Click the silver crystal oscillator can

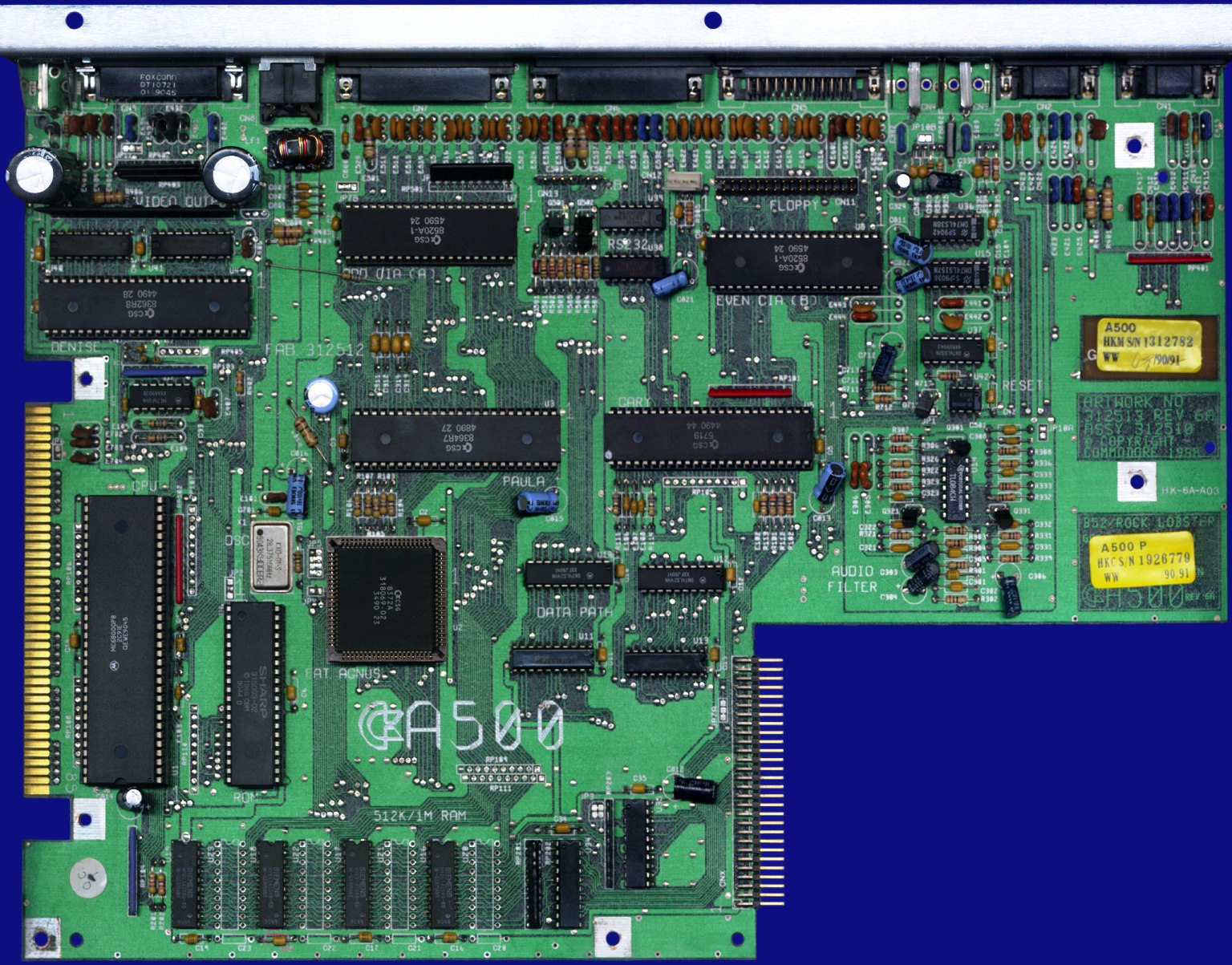tap(271, 557)
